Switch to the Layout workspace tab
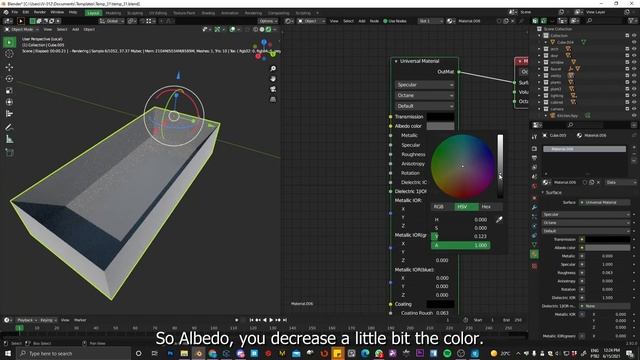The width and height of the screenshot is (640, 360). (93, 13)
